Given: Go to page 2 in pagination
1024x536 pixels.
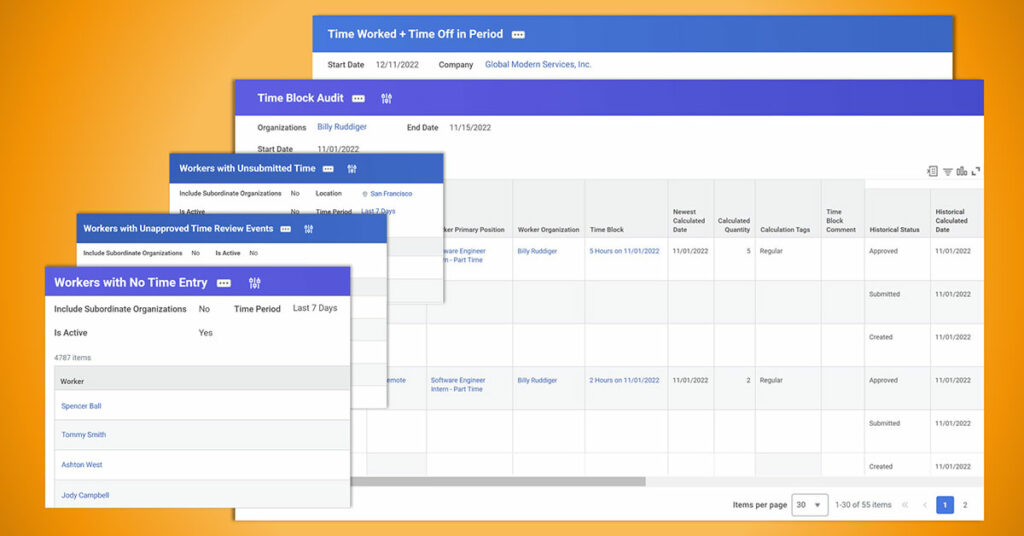Looking at the screenshot, I should pyautogui.click(x=965, y=505).
